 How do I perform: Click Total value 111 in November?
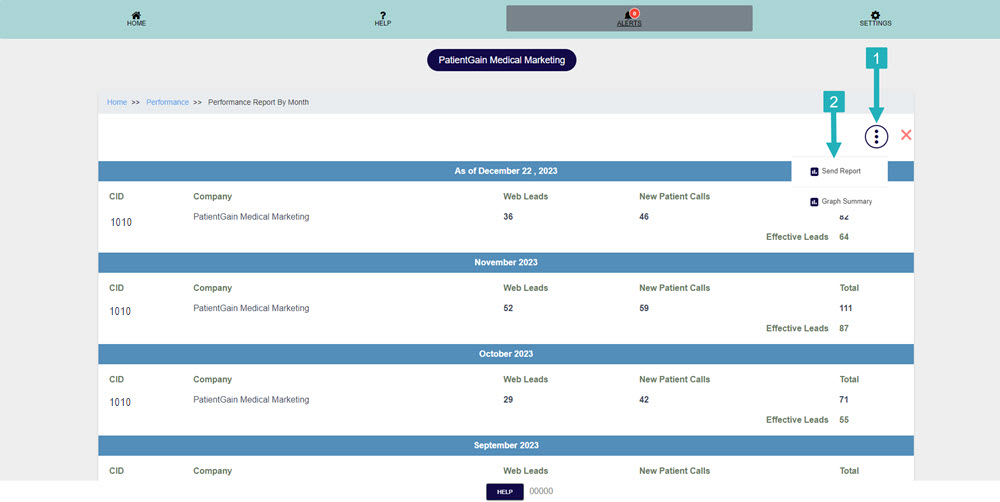(x=846, y=308)
